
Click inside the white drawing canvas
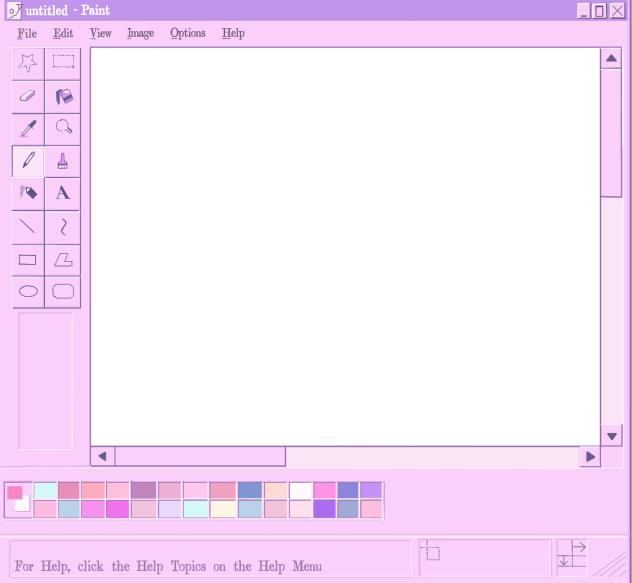click(345, 247)
